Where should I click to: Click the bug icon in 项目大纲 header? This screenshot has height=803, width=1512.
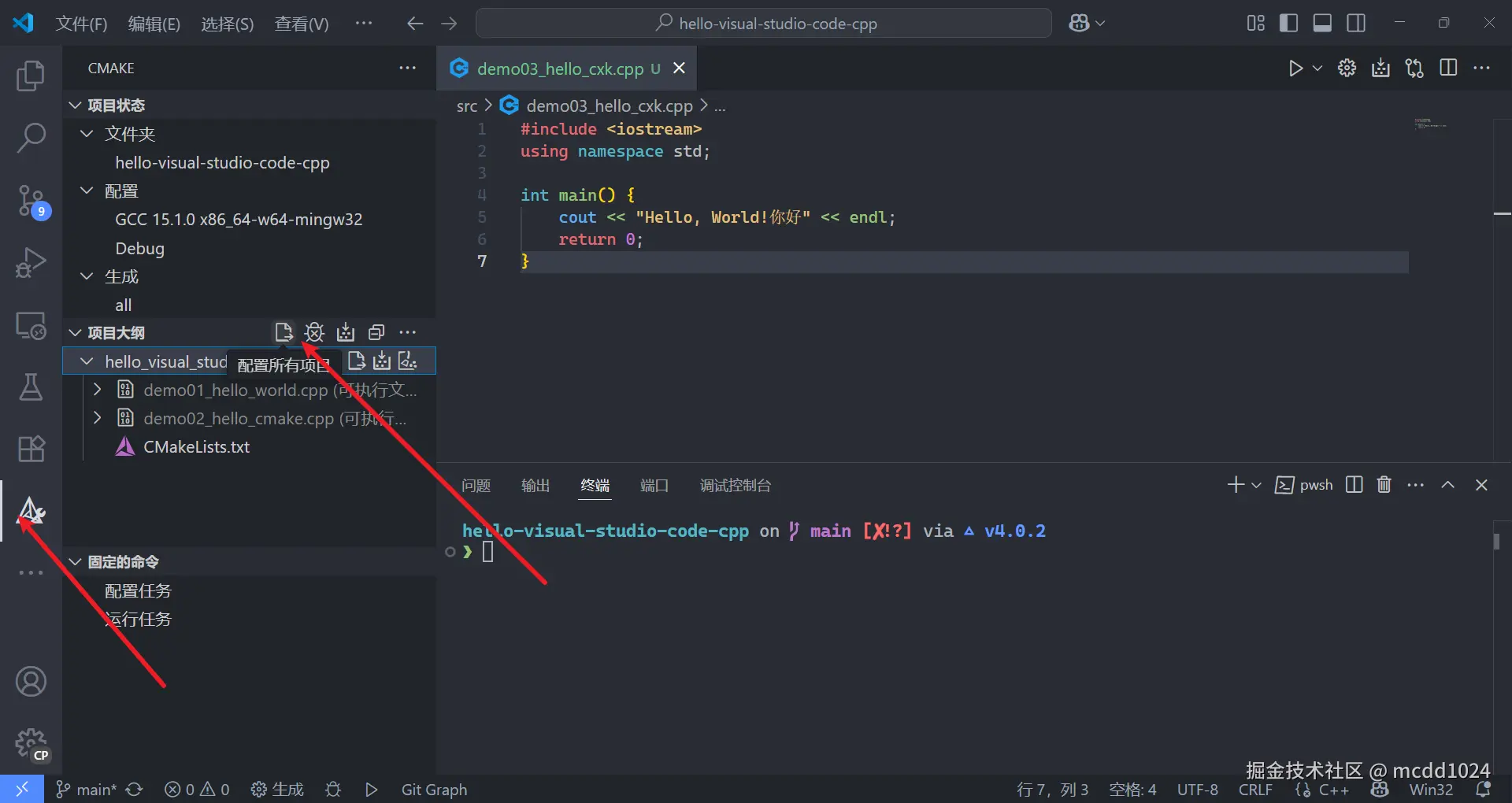(314, 332)
